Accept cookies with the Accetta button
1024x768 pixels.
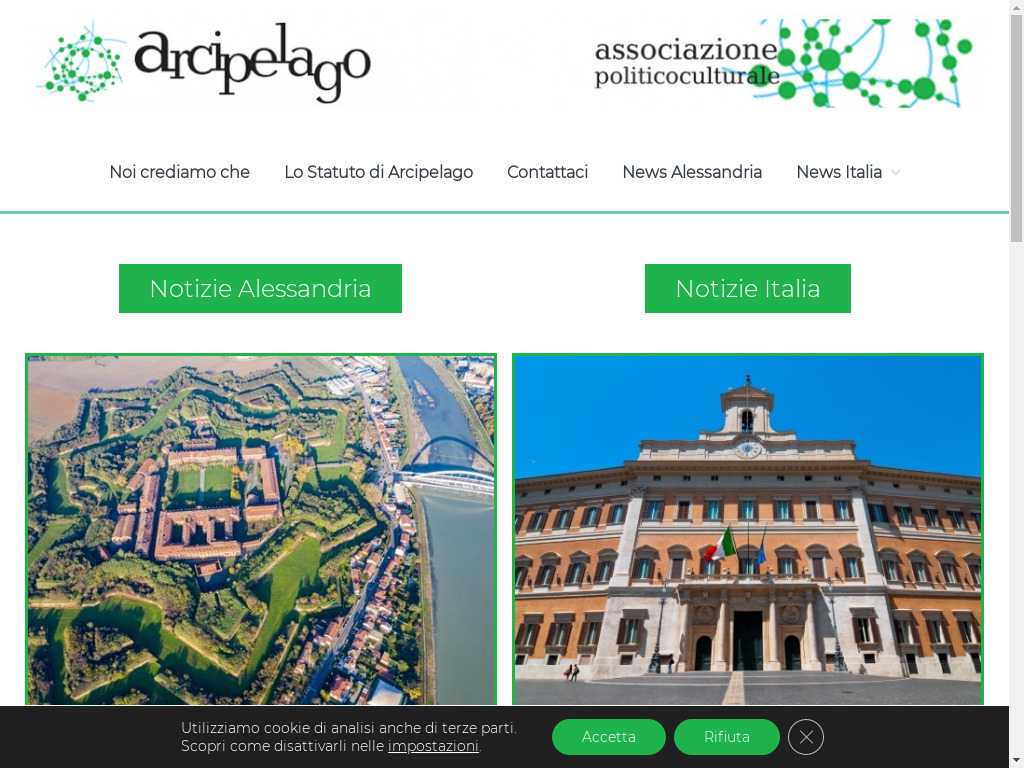coord(609,737)
